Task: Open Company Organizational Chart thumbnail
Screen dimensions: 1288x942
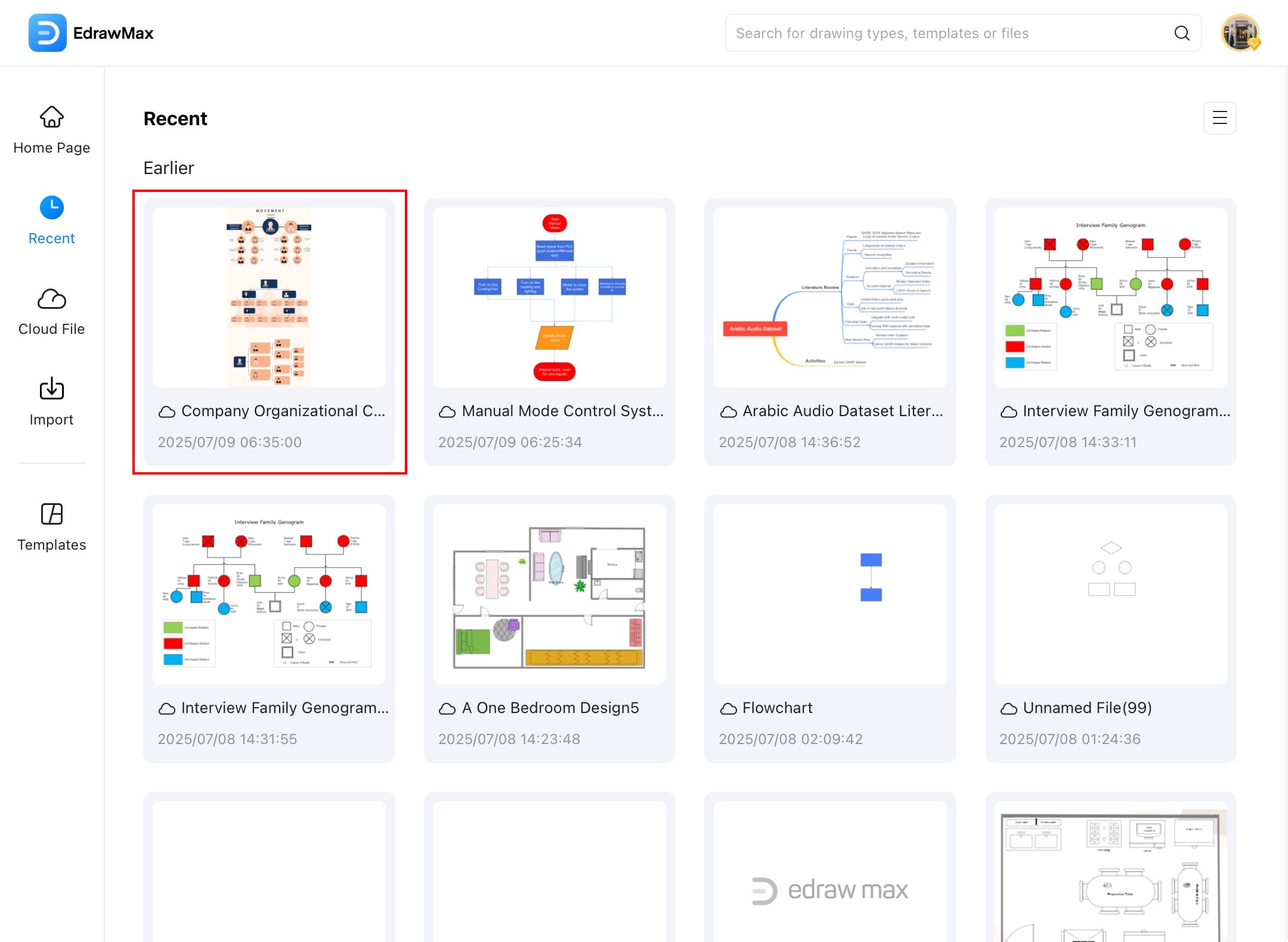Action: tap(269, 298)
